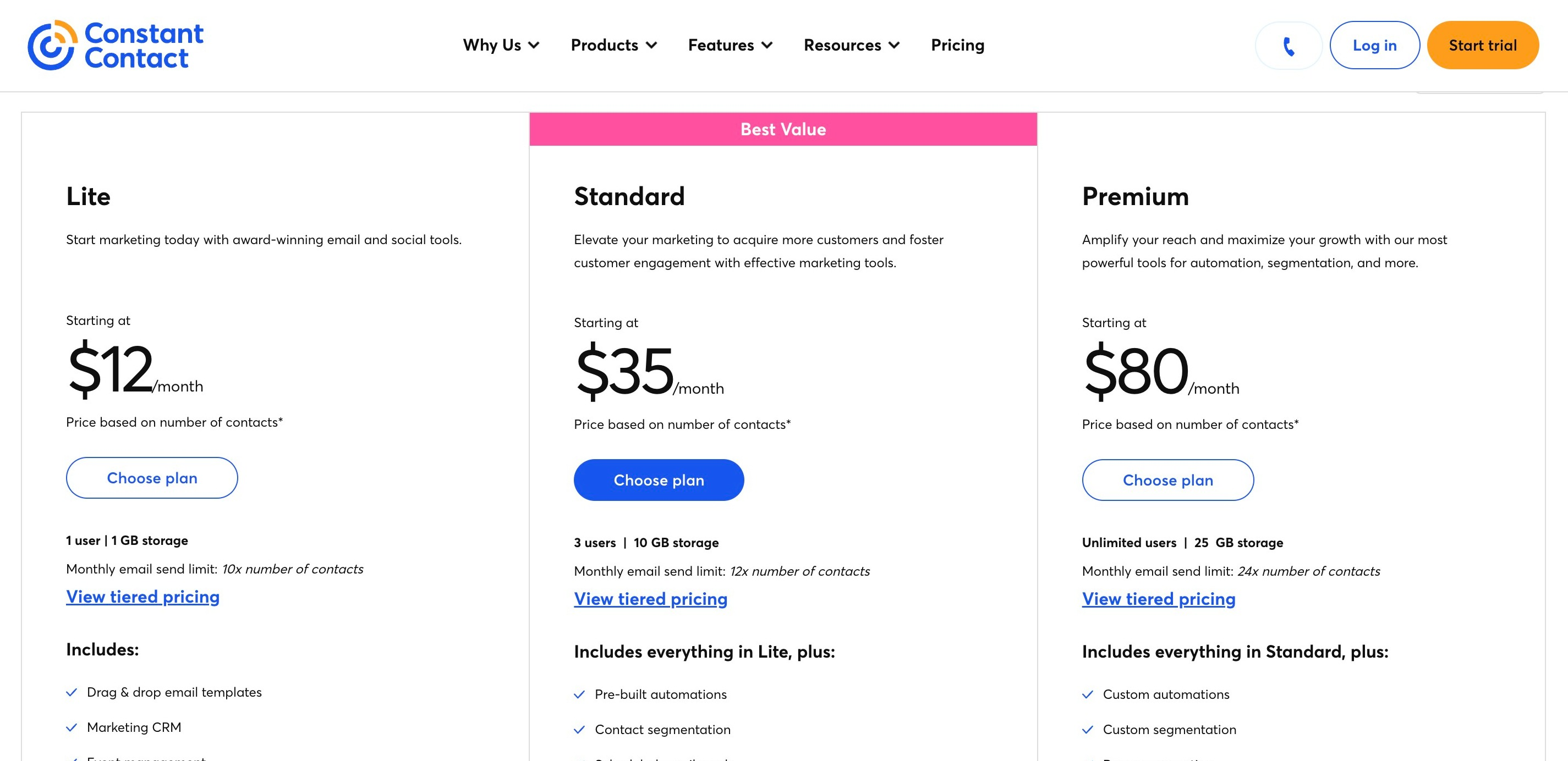The width and height of the screenshot is (1568, 761).
Task: Choose the Standard plan
Action: coord(659,481)
